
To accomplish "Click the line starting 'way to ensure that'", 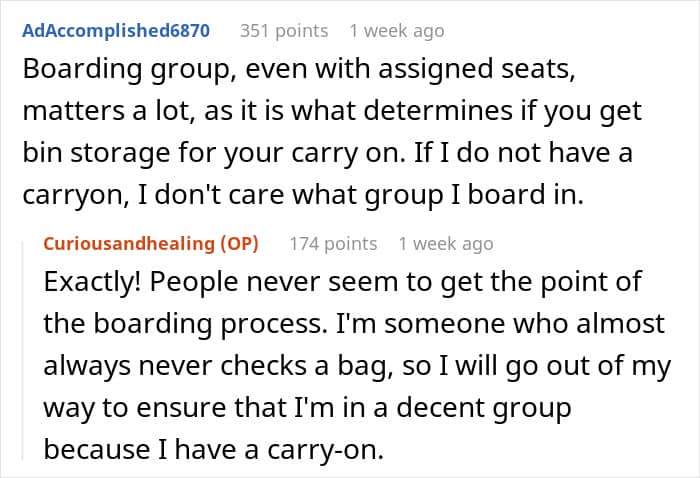I will point(308,408).
